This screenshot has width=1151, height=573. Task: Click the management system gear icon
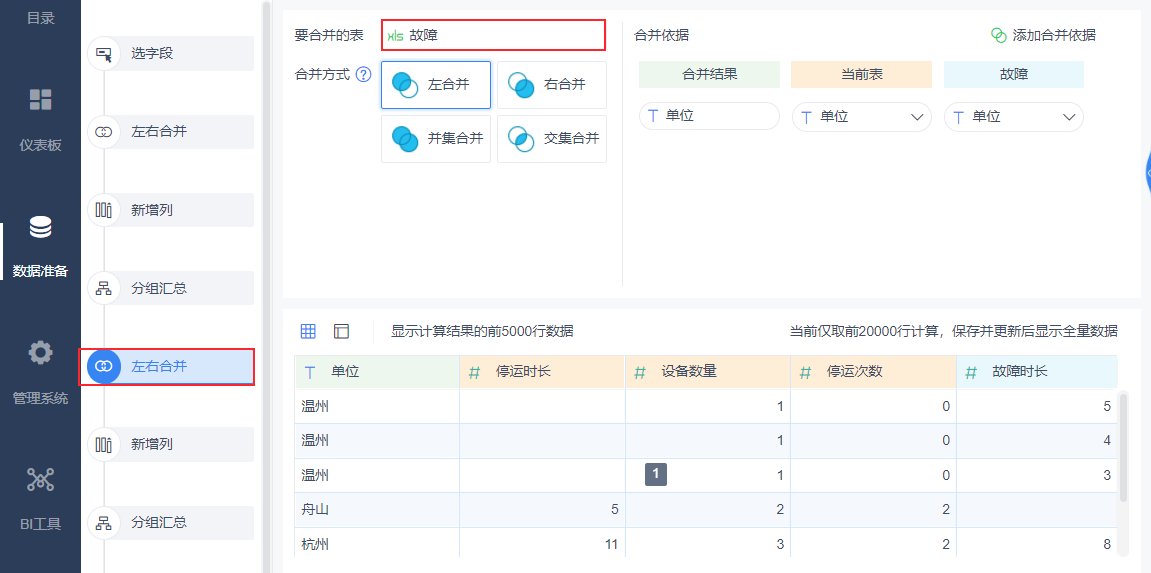point(40,353)
